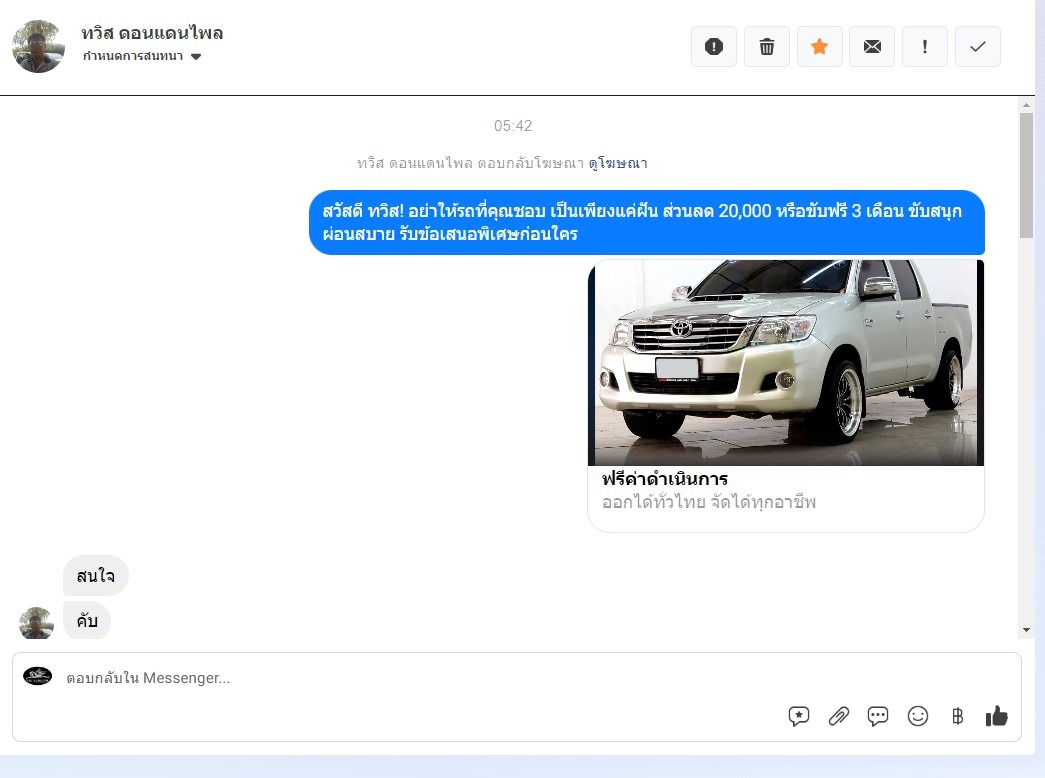Click the ตอบกลับใน Messenger input box
Image resolution: width=1045 pixels, height=778 pixels.
coord(400,678)
